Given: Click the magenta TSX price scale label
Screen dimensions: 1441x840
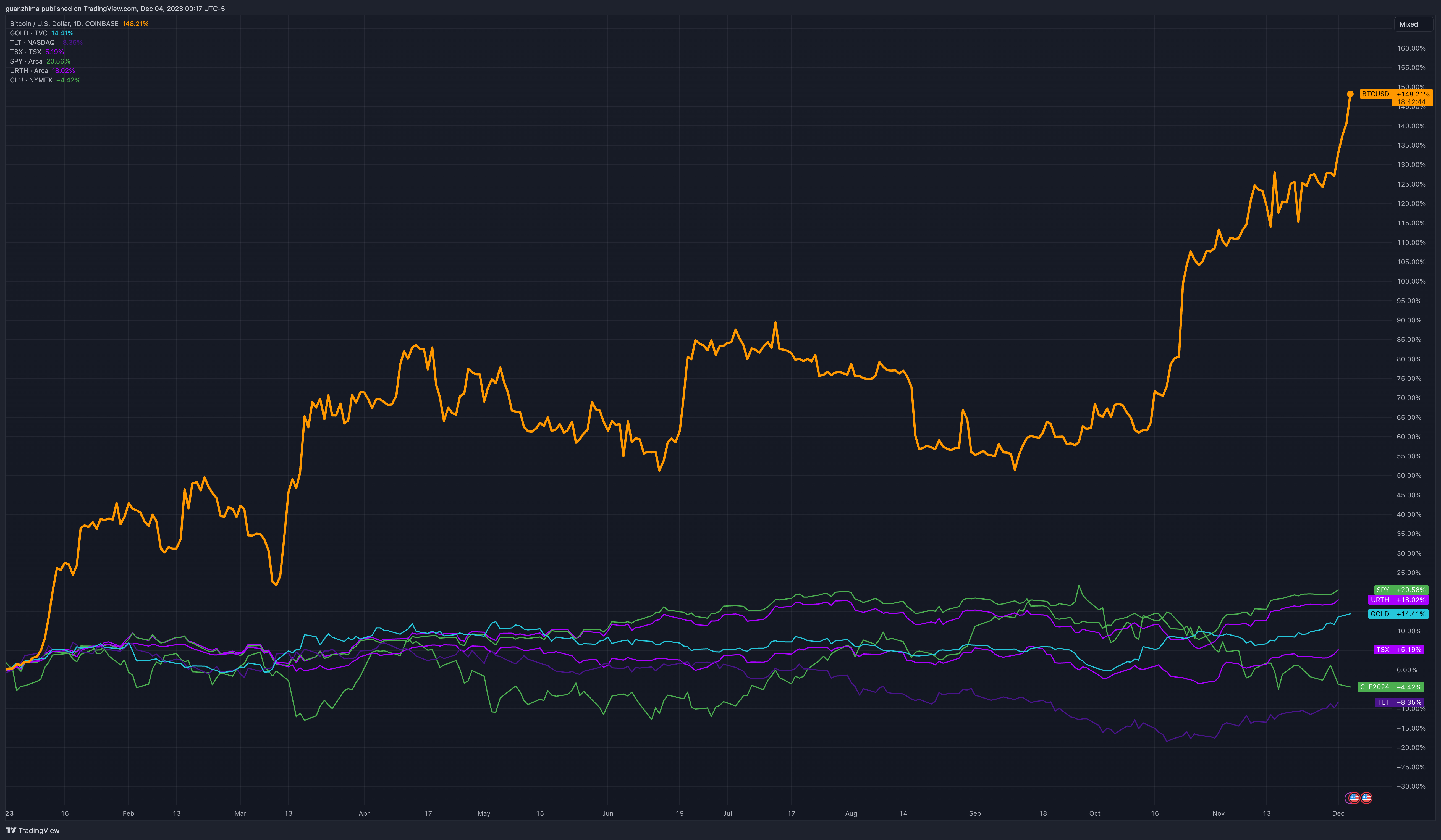Looking at the screenshot, I should (1383, 650).
